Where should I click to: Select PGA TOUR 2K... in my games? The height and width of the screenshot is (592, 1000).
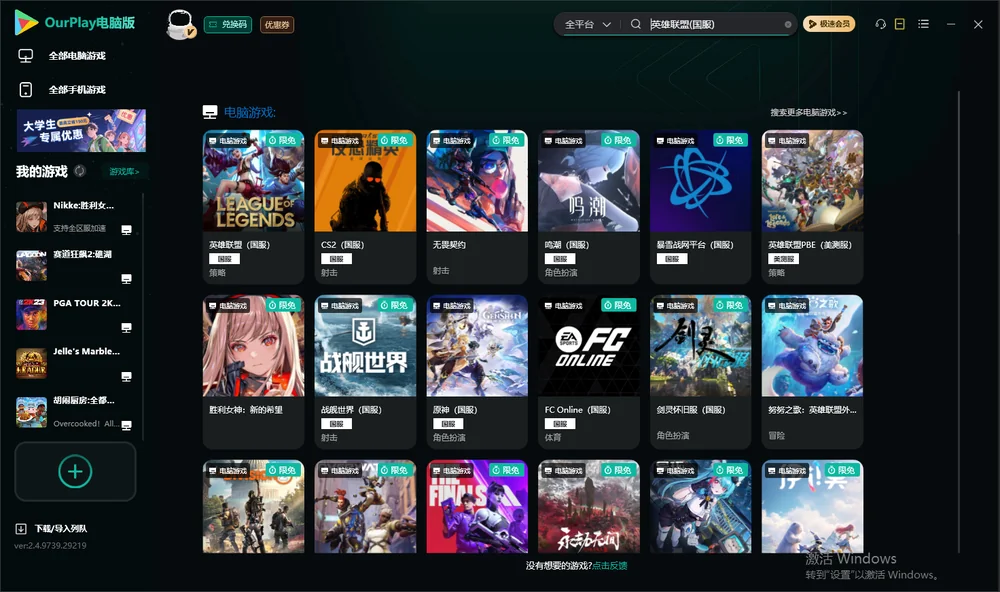pos(75,314)
